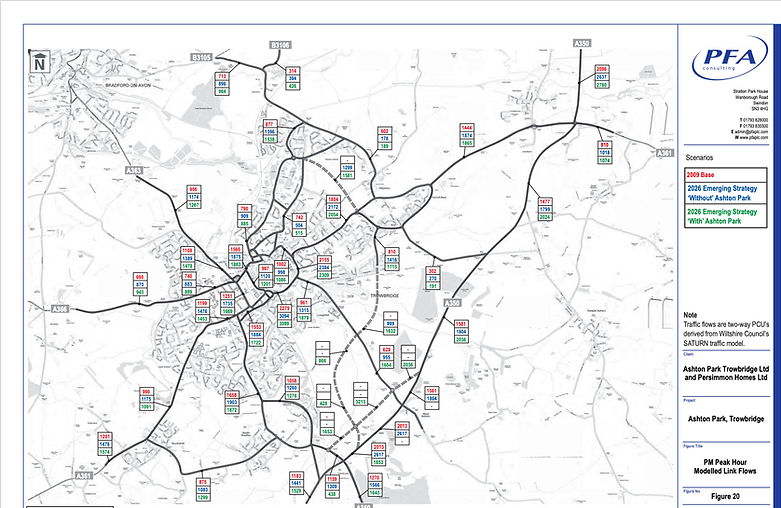Click the A361 label near the right edge
The image size is (781, 508).
(x=664, y=153)
